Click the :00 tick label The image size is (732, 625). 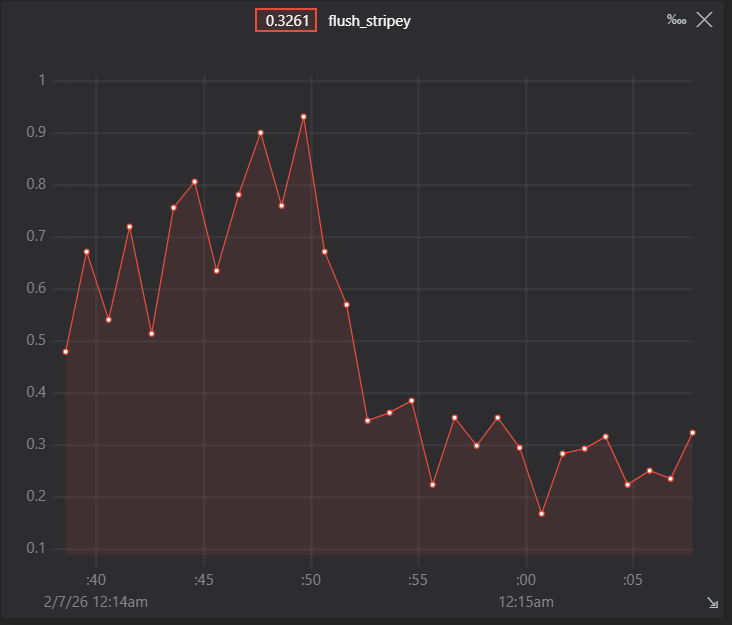point(526,580)
